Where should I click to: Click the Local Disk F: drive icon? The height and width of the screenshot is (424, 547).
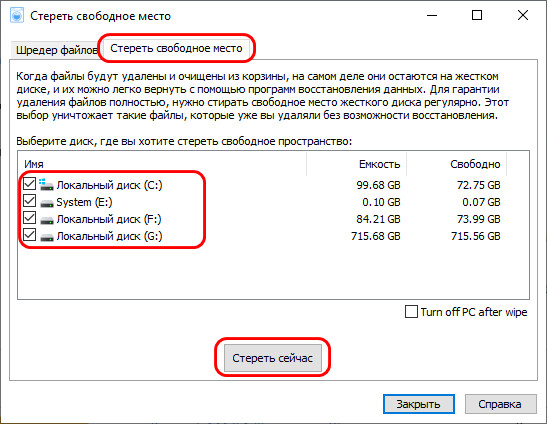pos(47,220)
